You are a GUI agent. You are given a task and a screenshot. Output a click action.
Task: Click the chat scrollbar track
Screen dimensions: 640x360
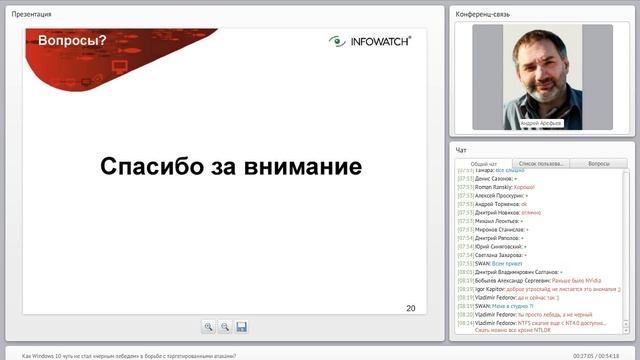coord(626,245)
